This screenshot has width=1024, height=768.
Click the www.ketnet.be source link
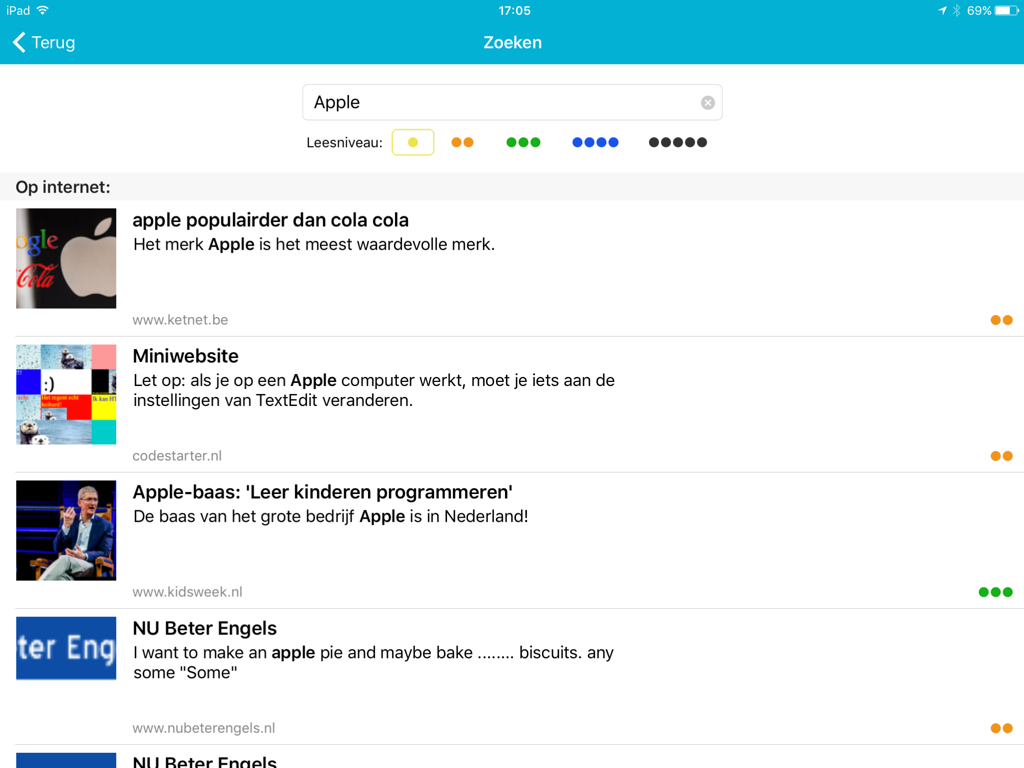180,320
